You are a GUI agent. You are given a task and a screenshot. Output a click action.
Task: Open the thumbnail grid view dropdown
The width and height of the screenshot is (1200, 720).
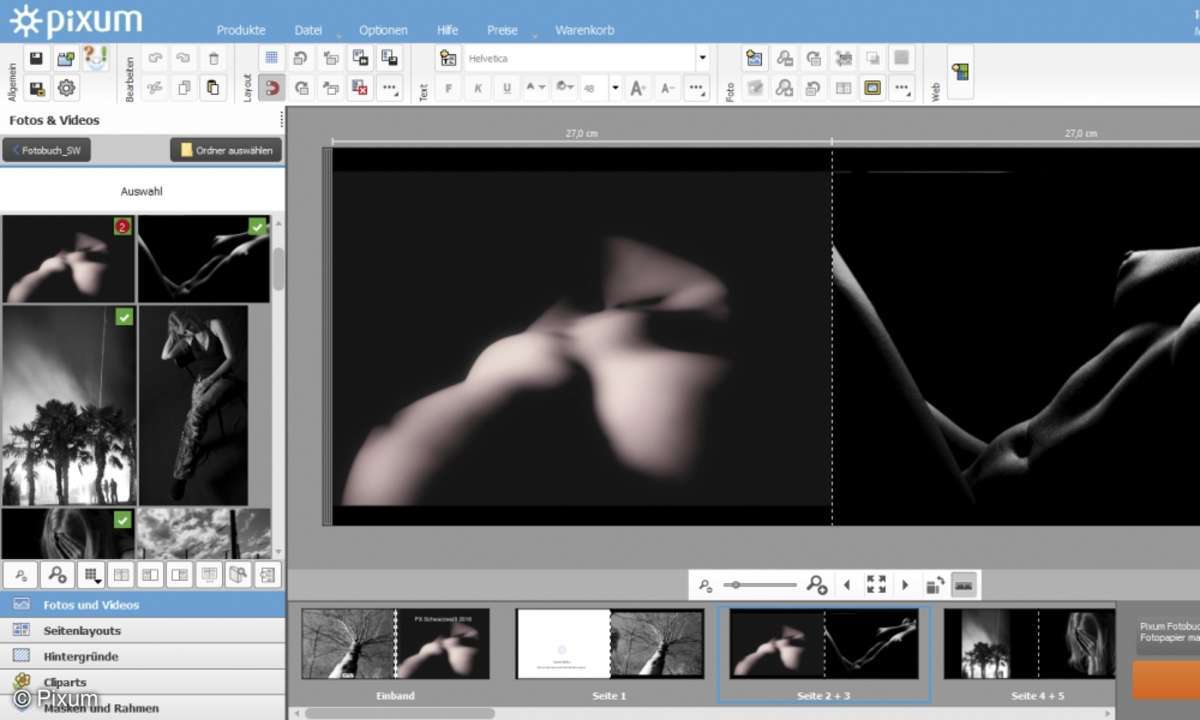tap(91, 575)
